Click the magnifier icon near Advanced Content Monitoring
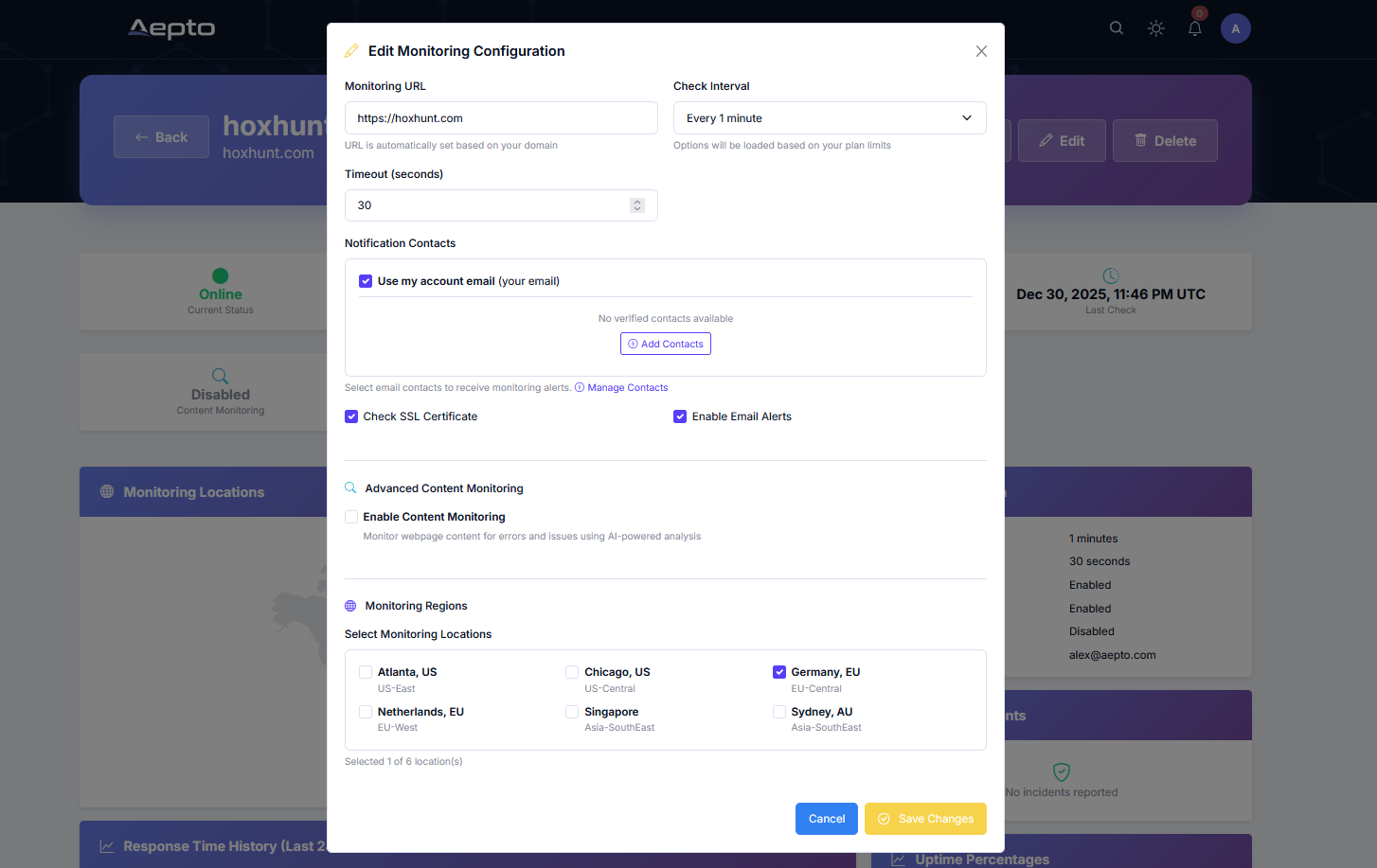This screenshot has width=1377, height=868. (350, 487)
